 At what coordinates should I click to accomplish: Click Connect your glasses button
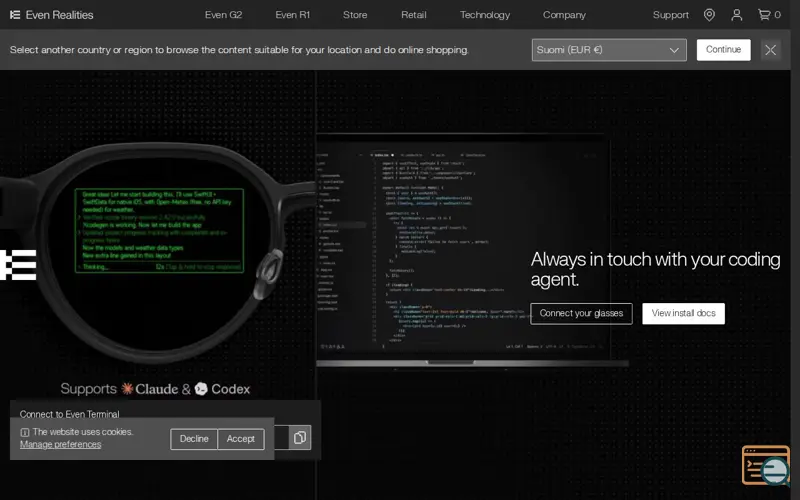tap(581, 313)
